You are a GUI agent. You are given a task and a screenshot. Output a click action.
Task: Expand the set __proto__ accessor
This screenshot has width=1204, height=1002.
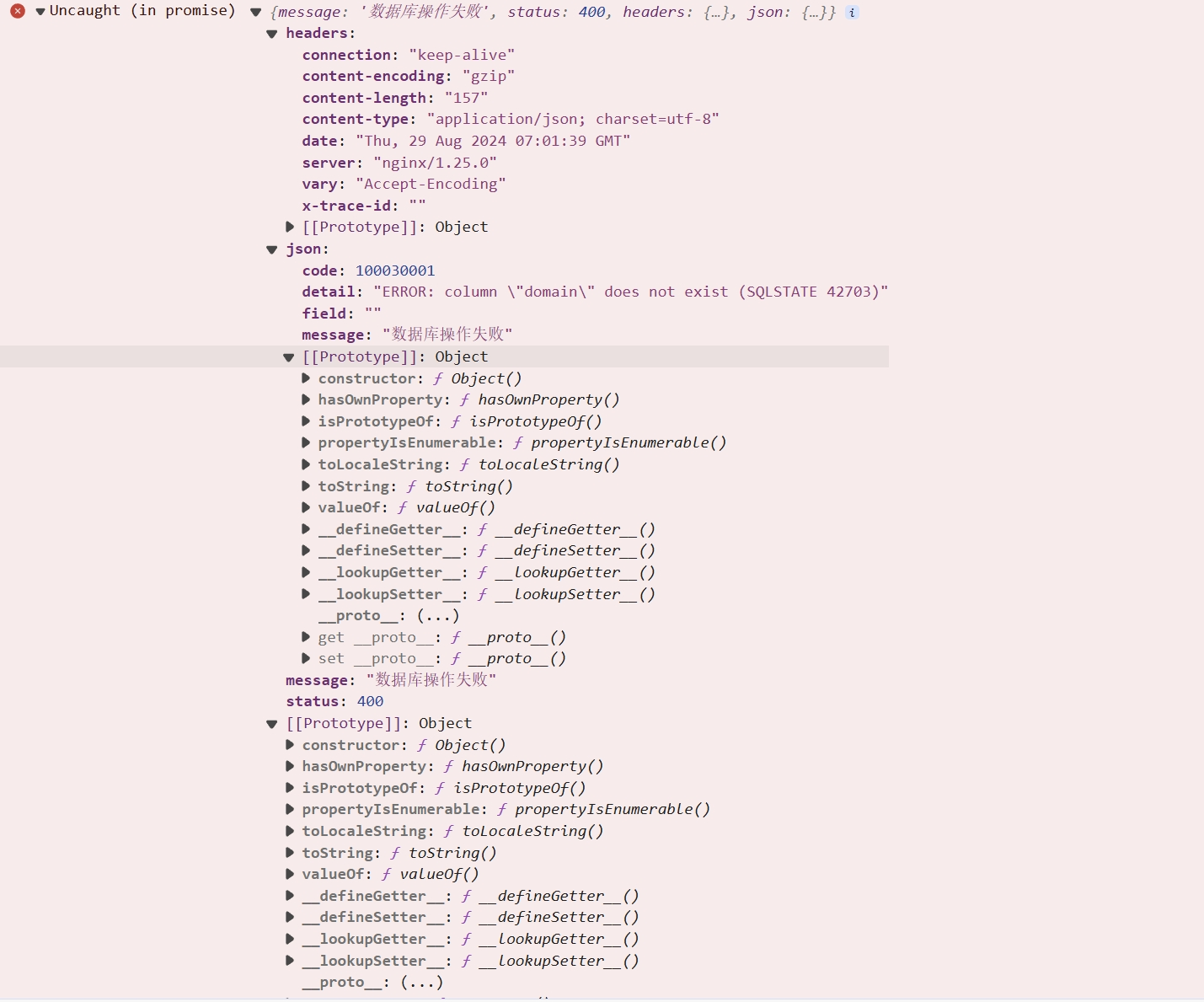pyautogui.click(x=306, y=658)
